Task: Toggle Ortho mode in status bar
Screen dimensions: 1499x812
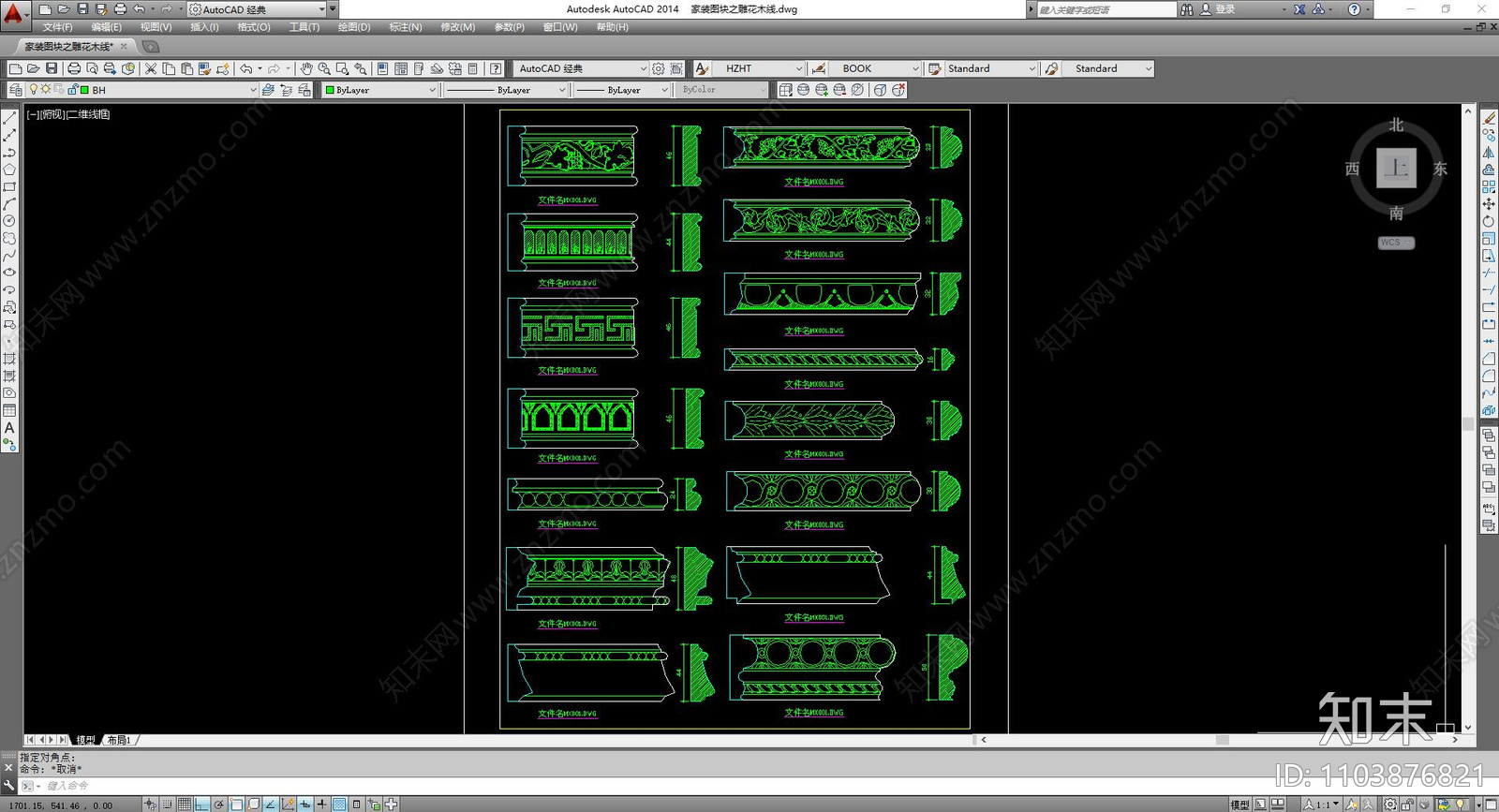Action: click(202, 805)
